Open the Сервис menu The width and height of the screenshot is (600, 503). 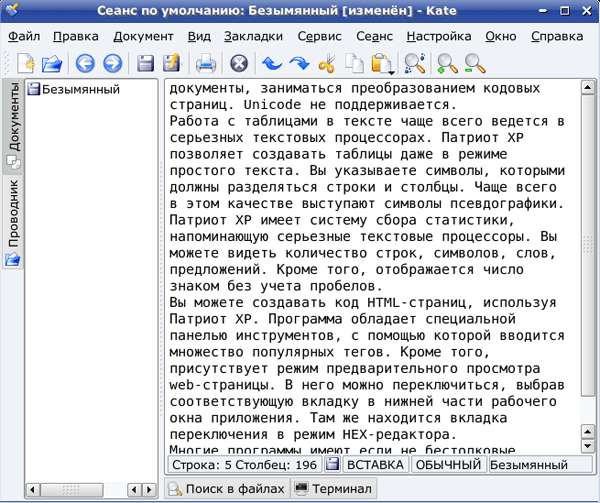tap(320, 36)
